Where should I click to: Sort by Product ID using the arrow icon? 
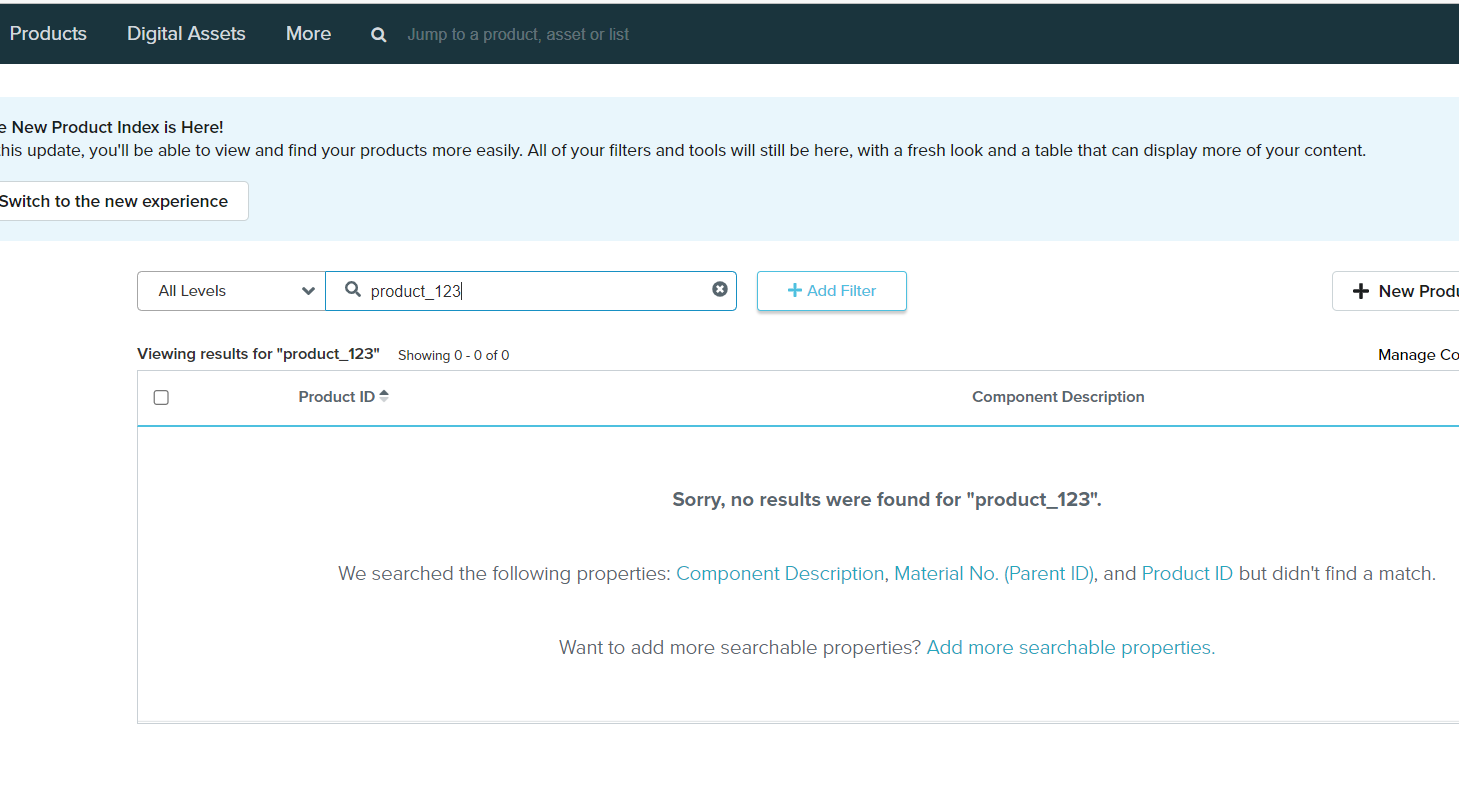pyautogui.click(x=384, y=397)
